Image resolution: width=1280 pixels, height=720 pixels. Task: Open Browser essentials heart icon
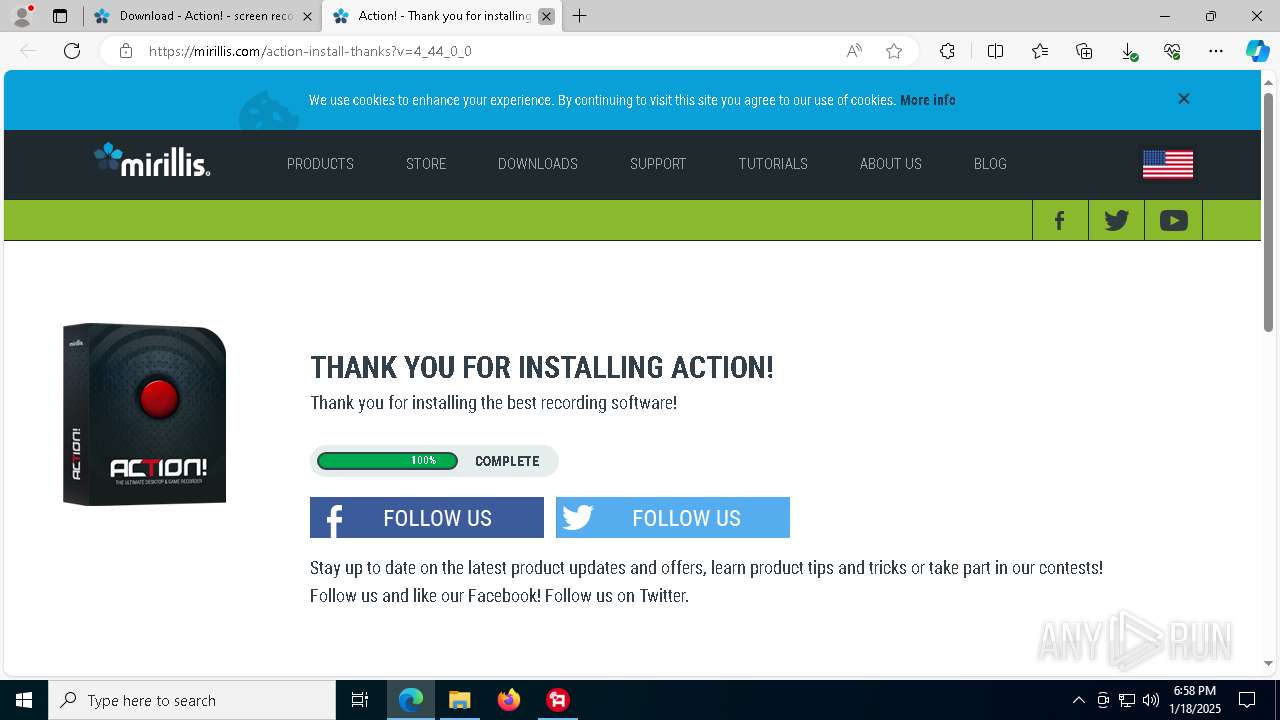click(x=1172, y=51)
